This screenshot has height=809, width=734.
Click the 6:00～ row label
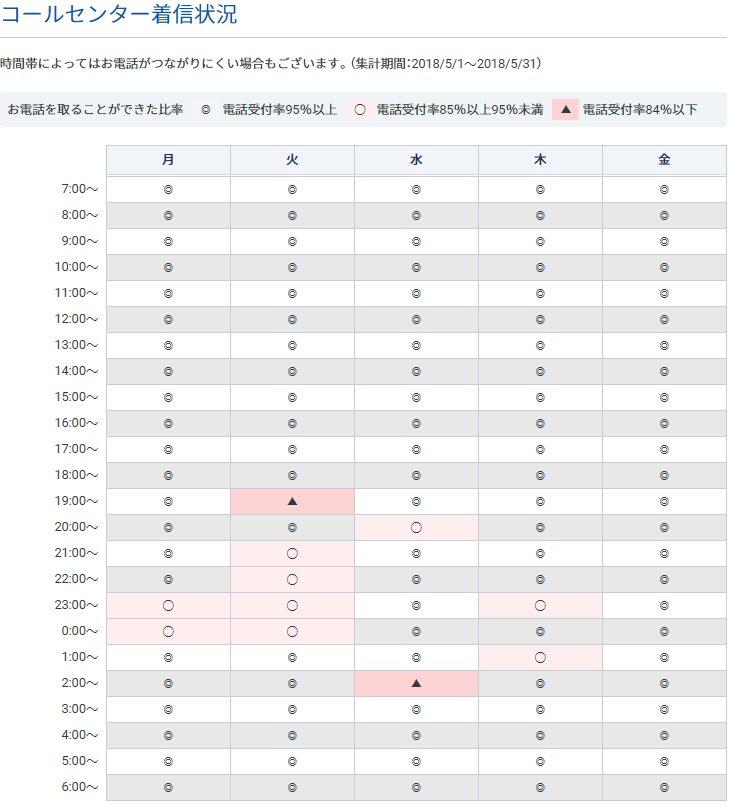80,787
